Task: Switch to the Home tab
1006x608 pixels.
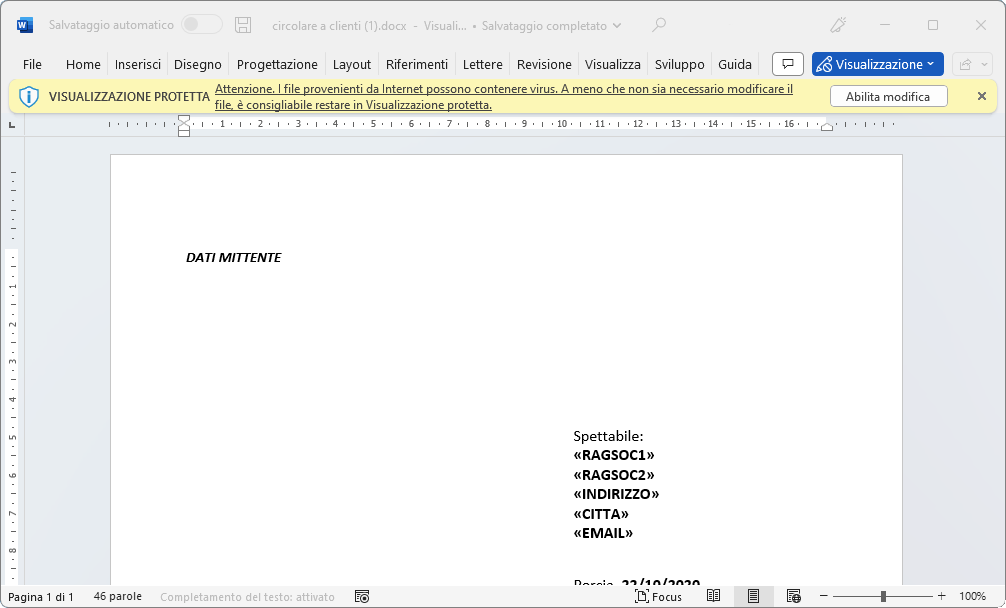Action: click(83, 64)
